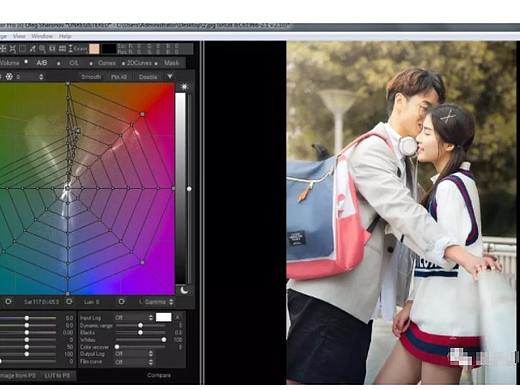Screen dimensions: 520x390
Task: Click the top edge grid control point
Action: (x=68, y=84)
